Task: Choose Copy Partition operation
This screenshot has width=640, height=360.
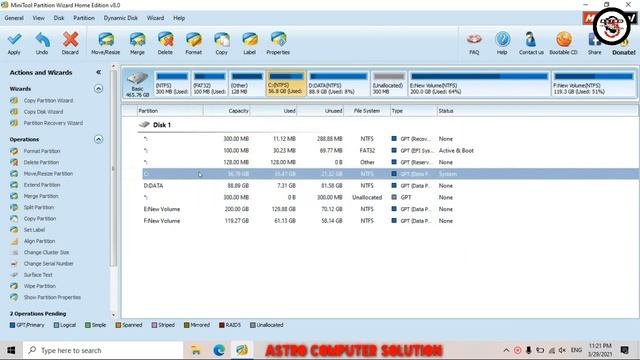Action: (x=40, y=219)
